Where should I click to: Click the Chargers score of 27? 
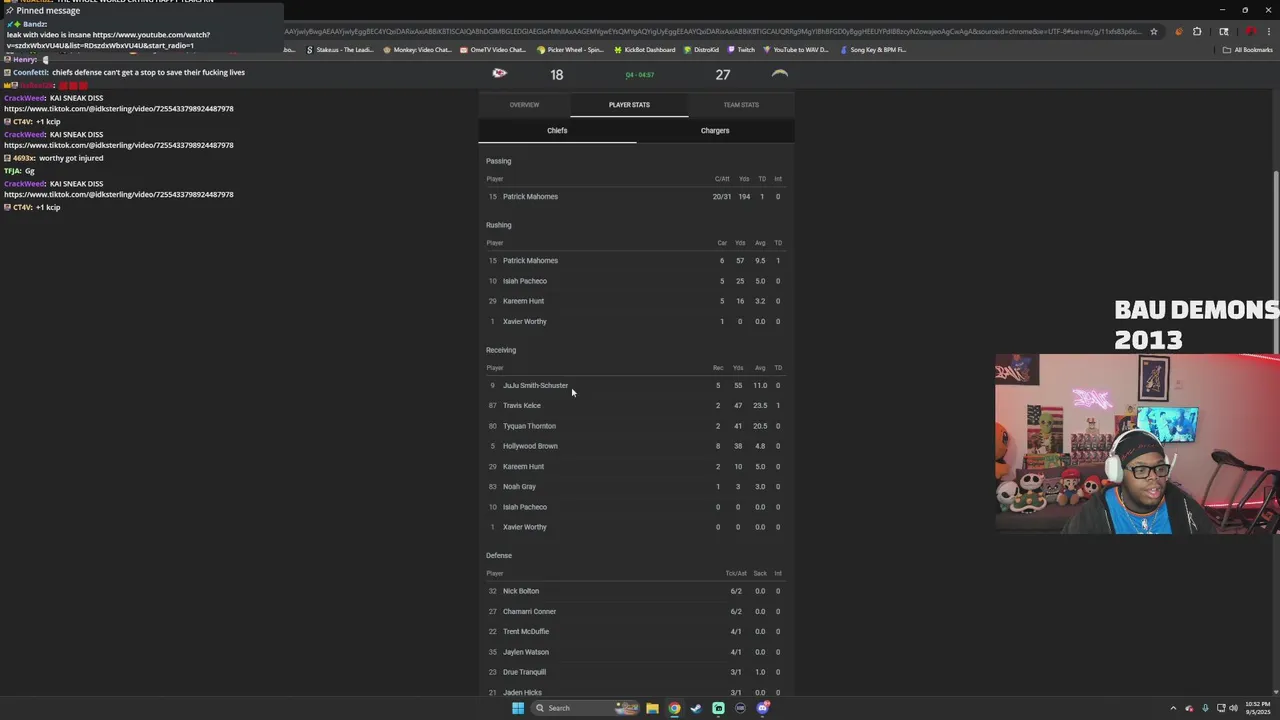pyautogui.click(x=722, y=75)
